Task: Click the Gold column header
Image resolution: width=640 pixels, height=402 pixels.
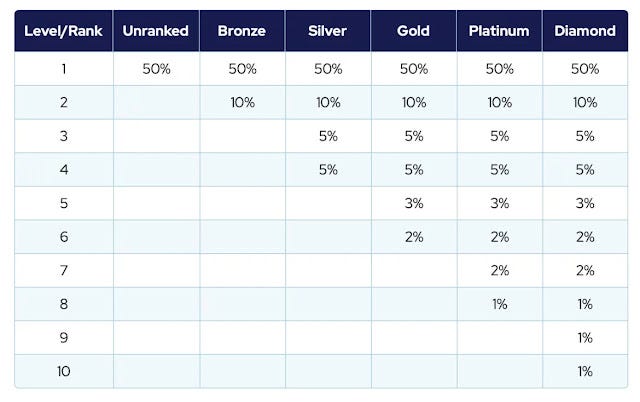Action: pos(414,31)
